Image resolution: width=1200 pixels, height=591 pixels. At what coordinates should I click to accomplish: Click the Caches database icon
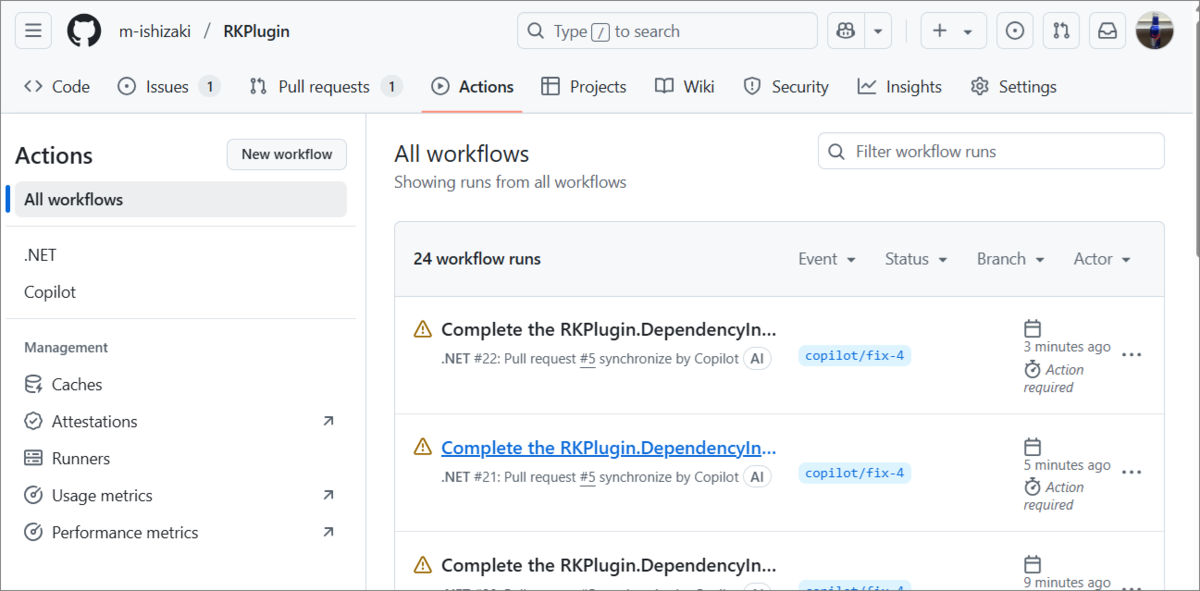(33, 384)
